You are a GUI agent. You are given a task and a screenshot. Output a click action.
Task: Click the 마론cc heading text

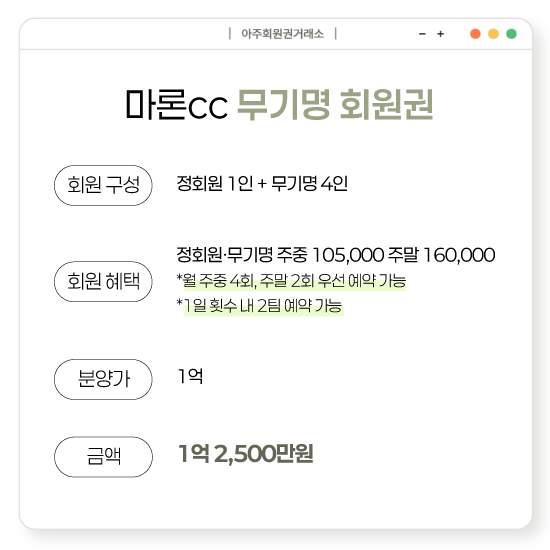tap(176, 104)
